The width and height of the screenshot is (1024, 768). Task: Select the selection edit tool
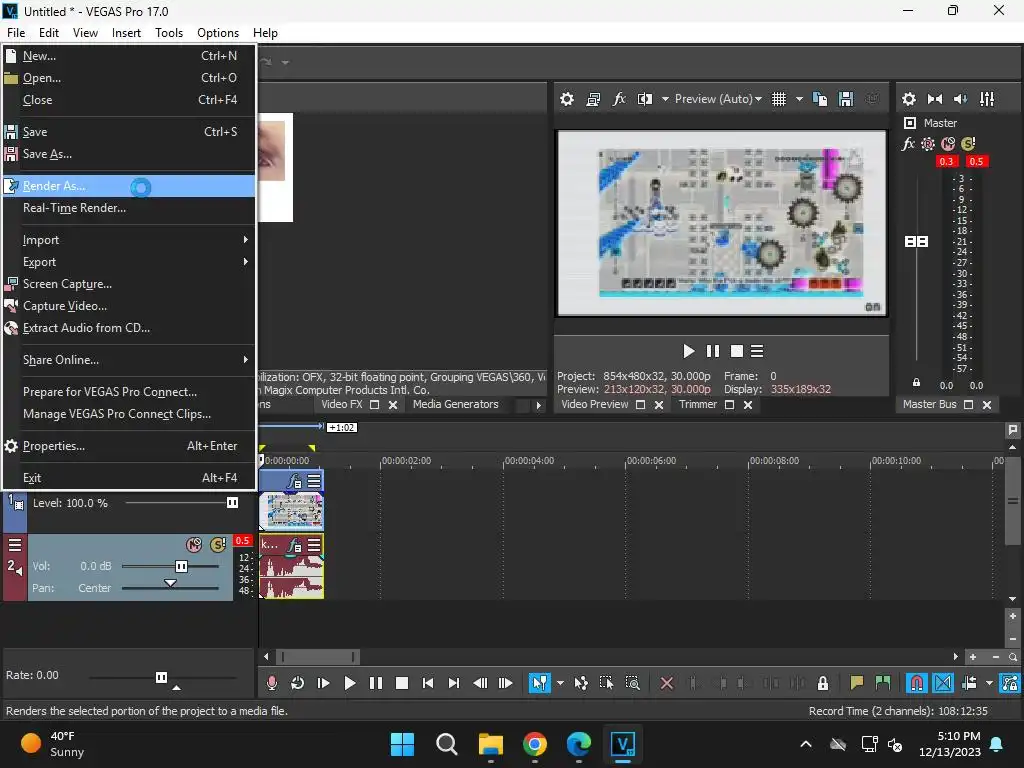(x=606, y=683)
